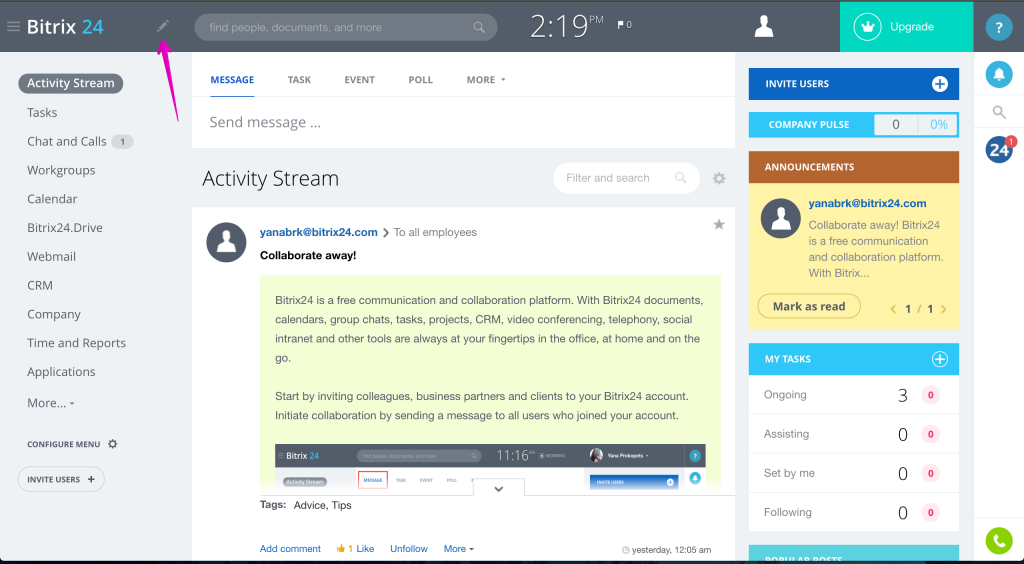Star the Collaborate away post
The width and height of the screenshot is (1024, 564).
pos(719,225)
